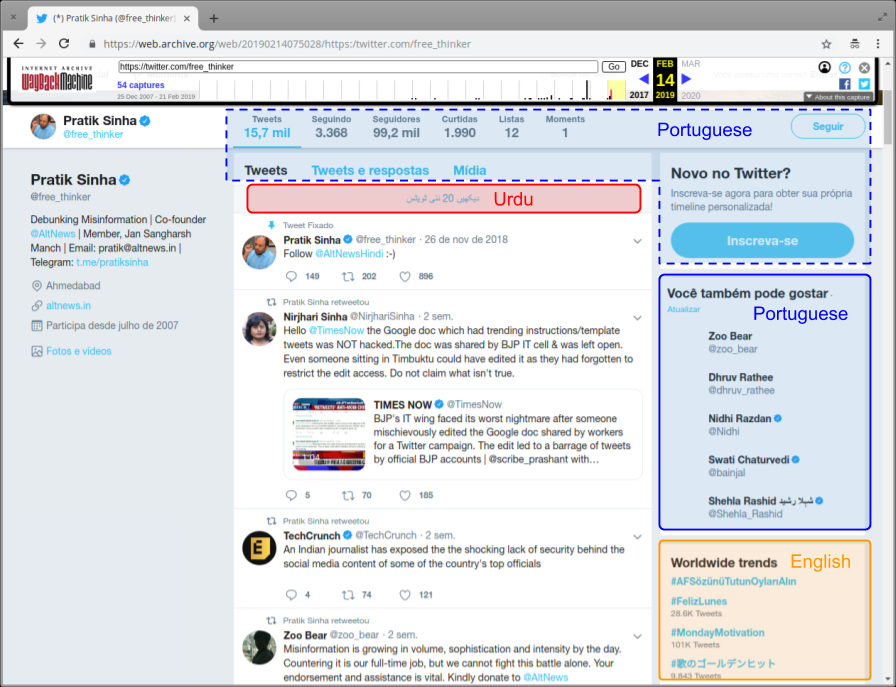Screen dimensions: 896x687
Task: Click Atualizar to refresh suggestions
Action: coord(683,309)
